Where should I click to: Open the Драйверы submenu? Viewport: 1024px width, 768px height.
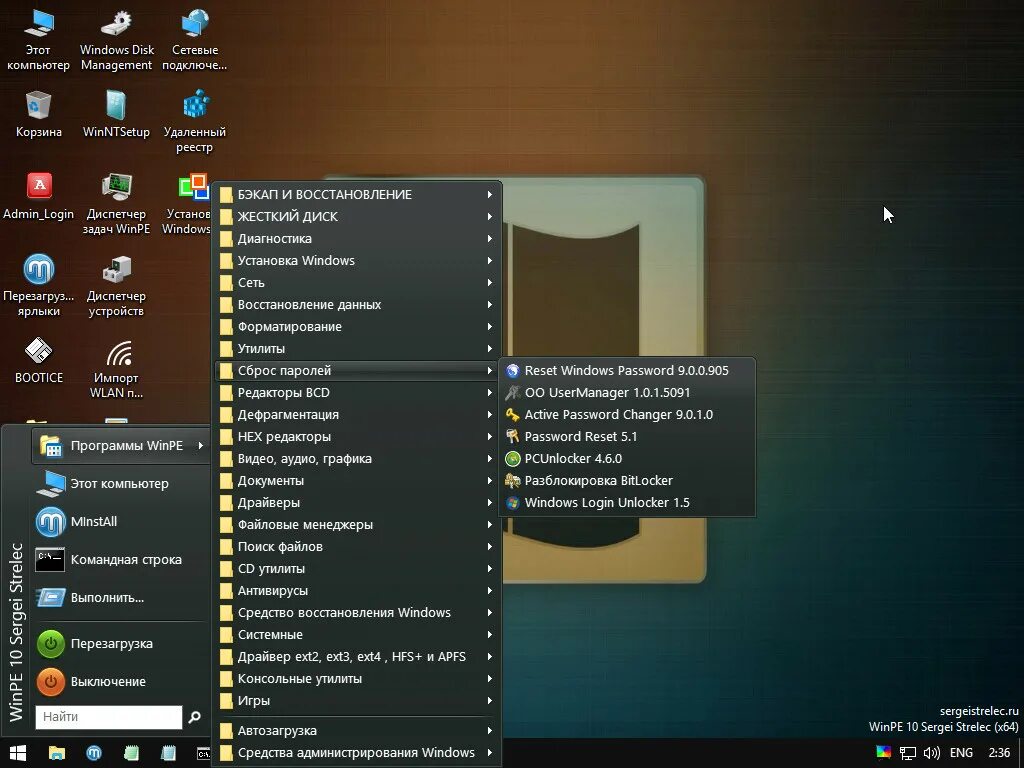[357, 503]
